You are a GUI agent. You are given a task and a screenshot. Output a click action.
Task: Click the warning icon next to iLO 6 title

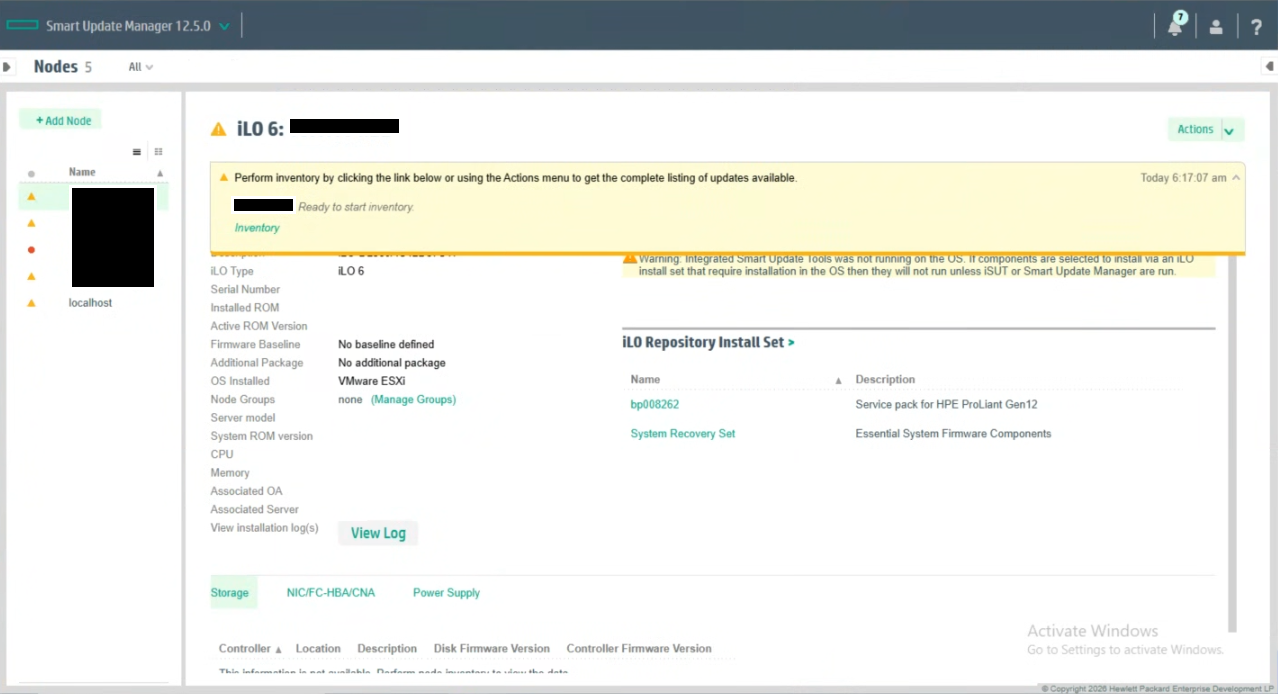pyautogui.click(x=218, y=129)
